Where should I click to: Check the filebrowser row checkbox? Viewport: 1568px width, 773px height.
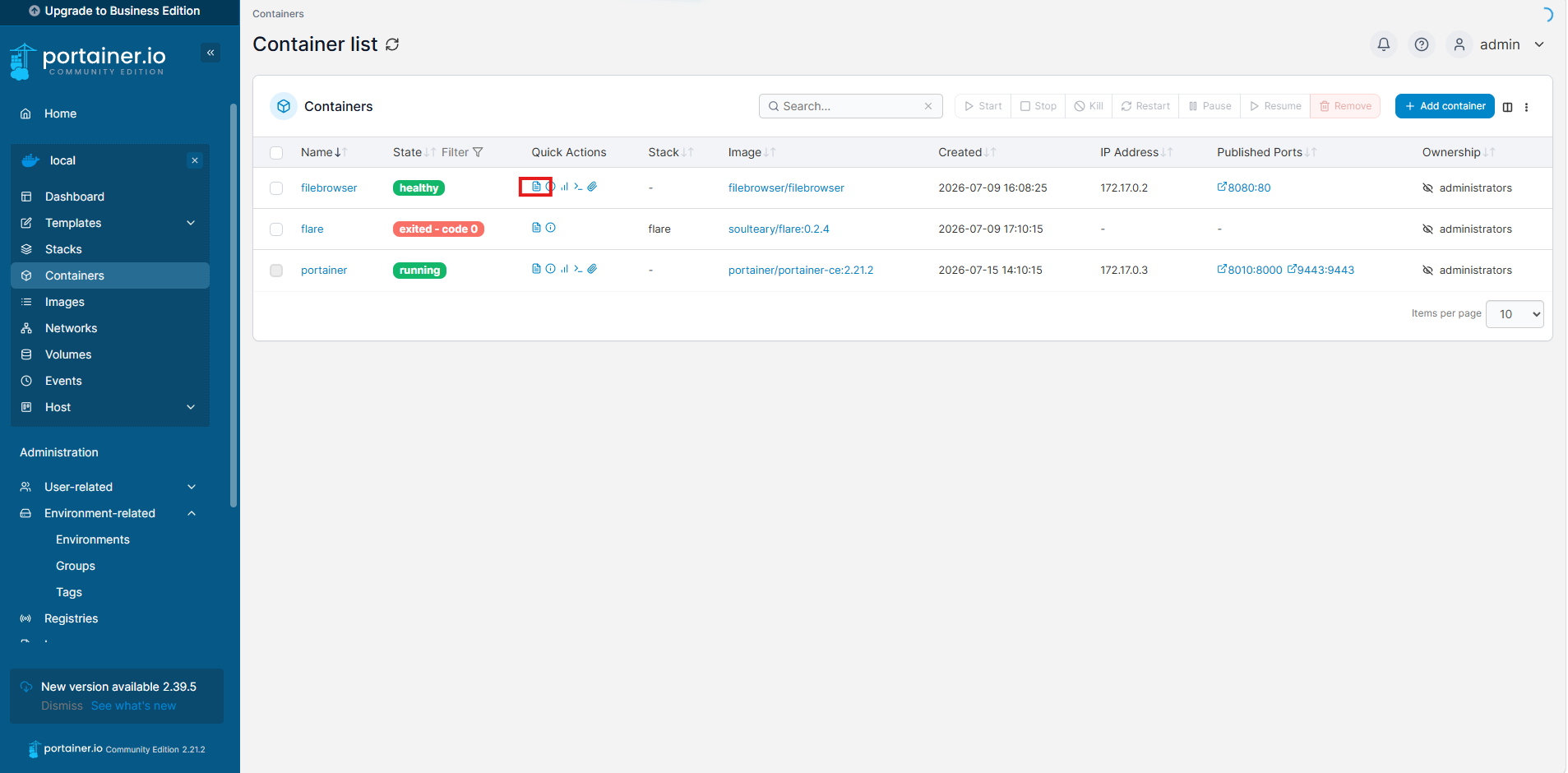coord(276,188)
